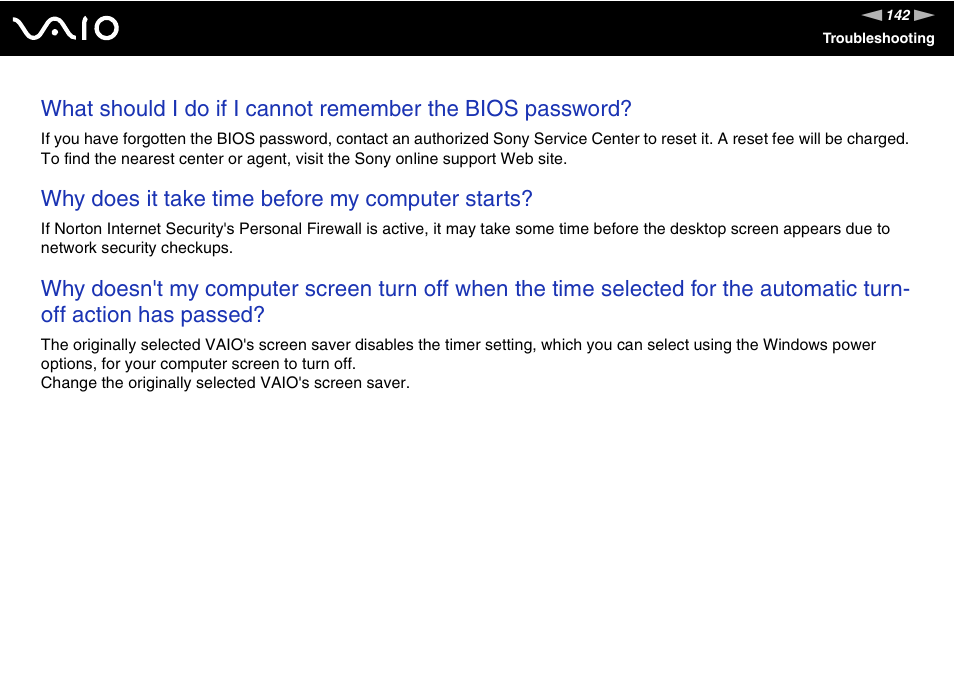The image size is (954, 674).
Task: Click 'off action has passed?' heading line
Action: coord(153,315)
